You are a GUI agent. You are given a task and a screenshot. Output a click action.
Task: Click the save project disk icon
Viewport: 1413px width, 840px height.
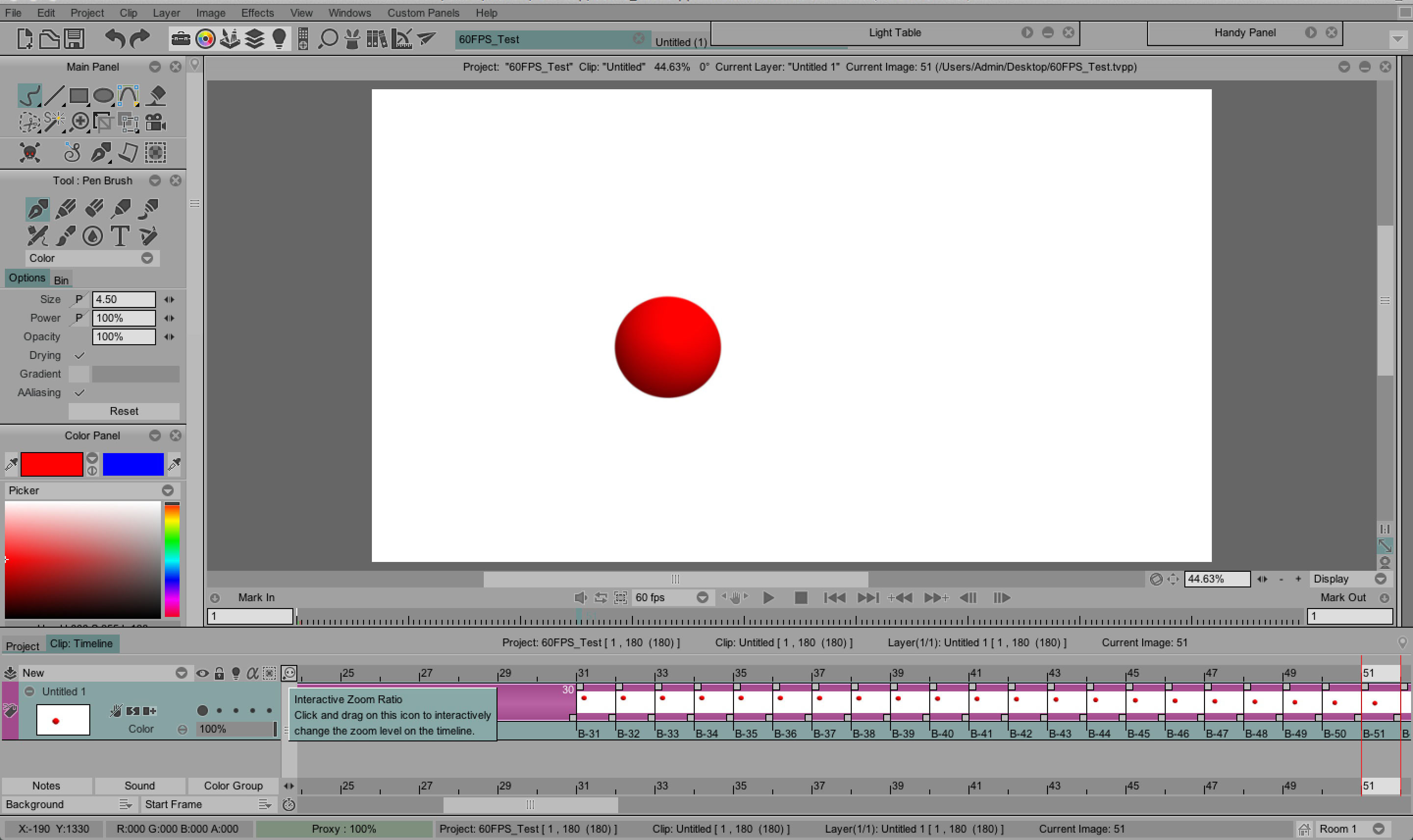pyautogui.click(x=74, y=38)
